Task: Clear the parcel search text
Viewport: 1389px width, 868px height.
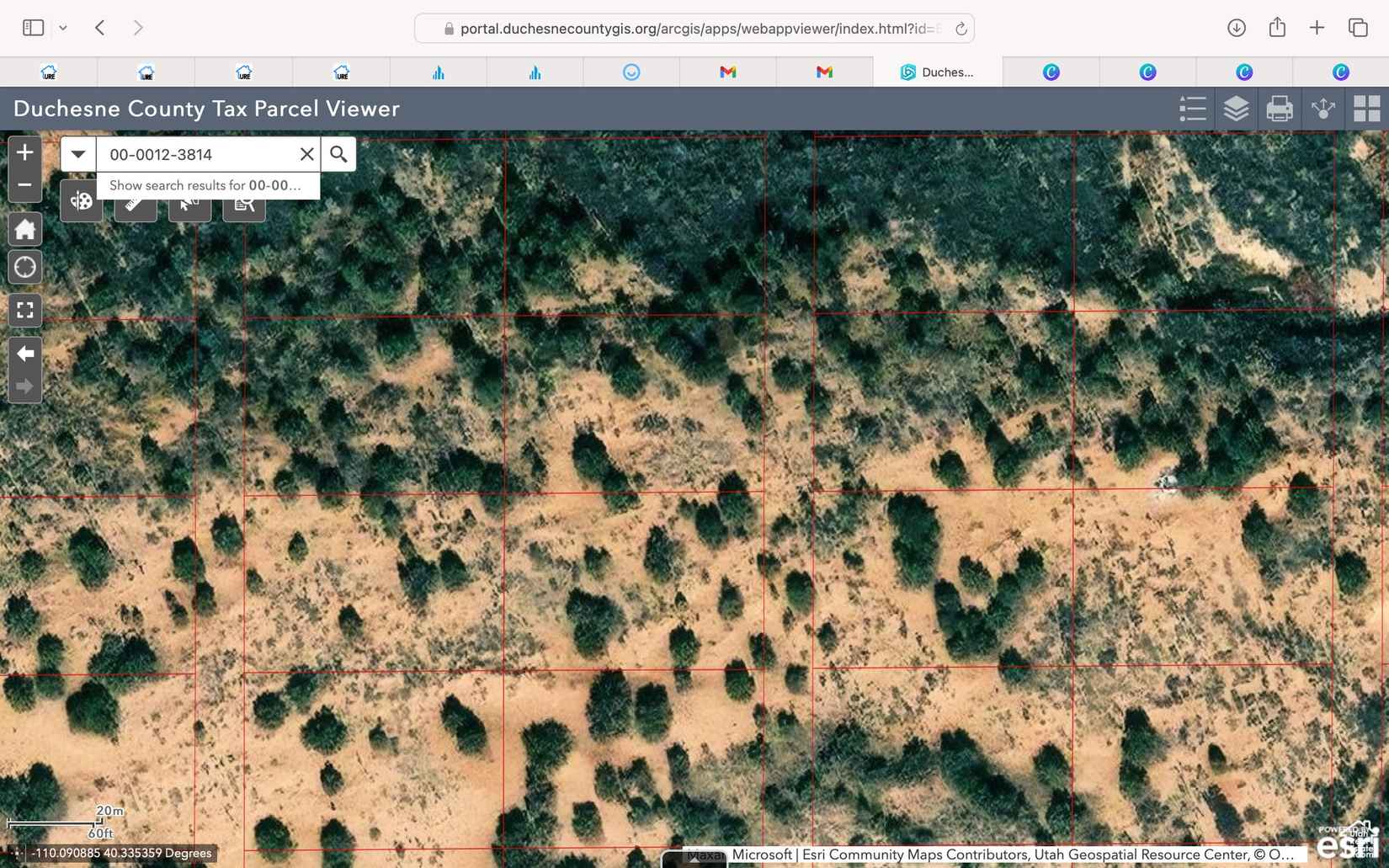Action: (306, 154)
